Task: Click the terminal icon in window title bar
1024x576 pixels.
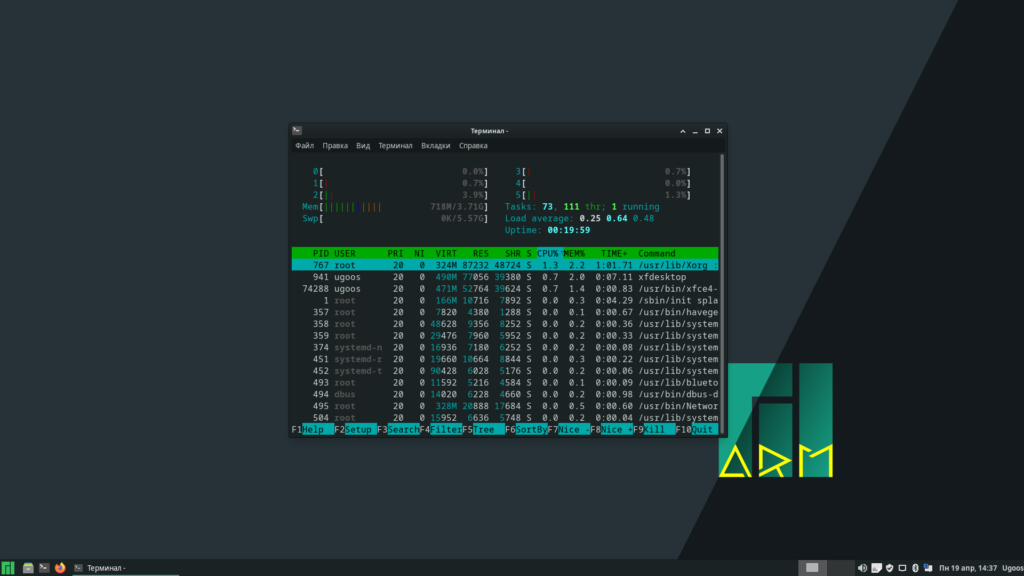Action: tap(297, 131)
